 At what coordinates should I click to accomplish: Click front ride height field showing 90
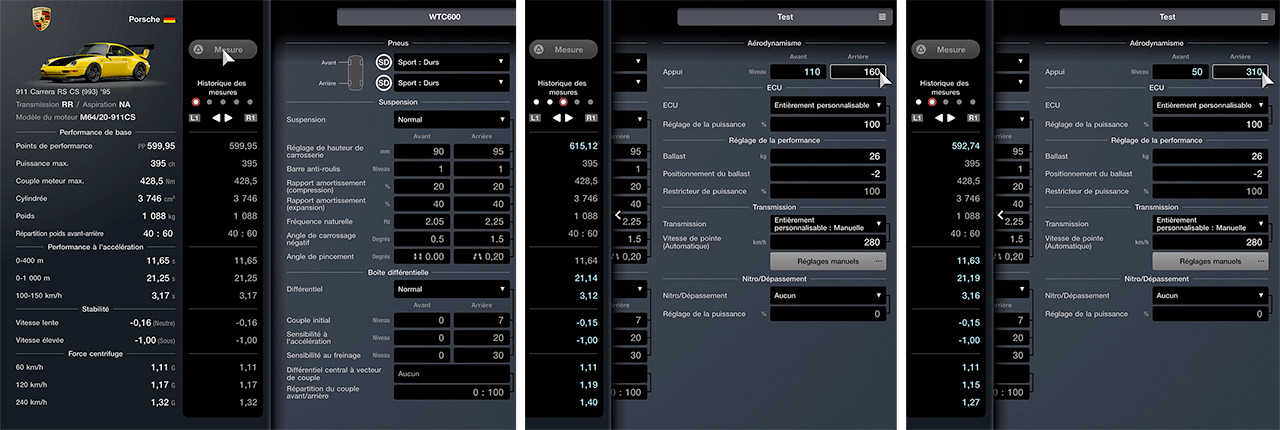click(422, 152)
